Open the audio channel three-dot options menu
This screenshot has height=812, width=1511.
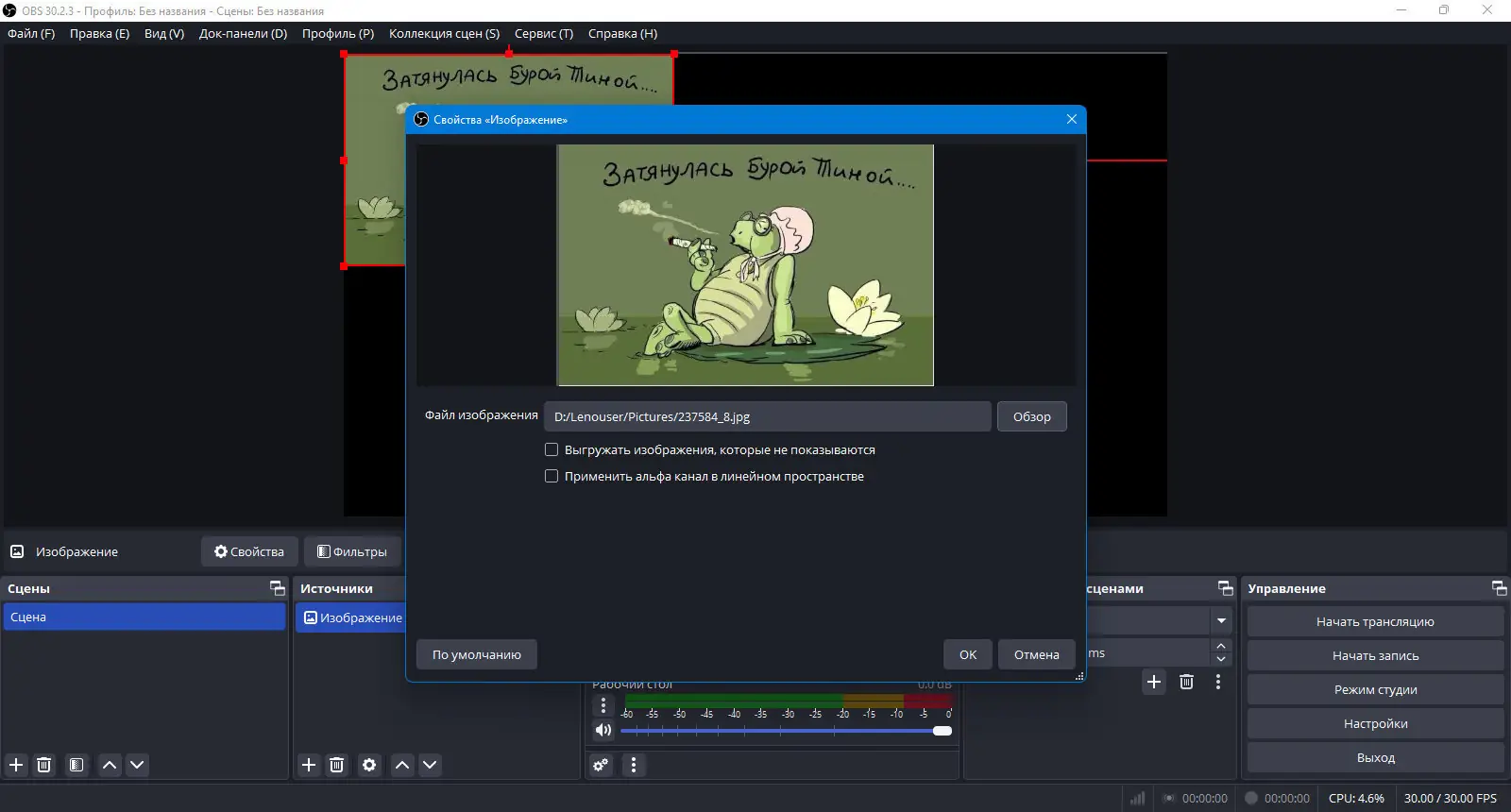point(603,705)
